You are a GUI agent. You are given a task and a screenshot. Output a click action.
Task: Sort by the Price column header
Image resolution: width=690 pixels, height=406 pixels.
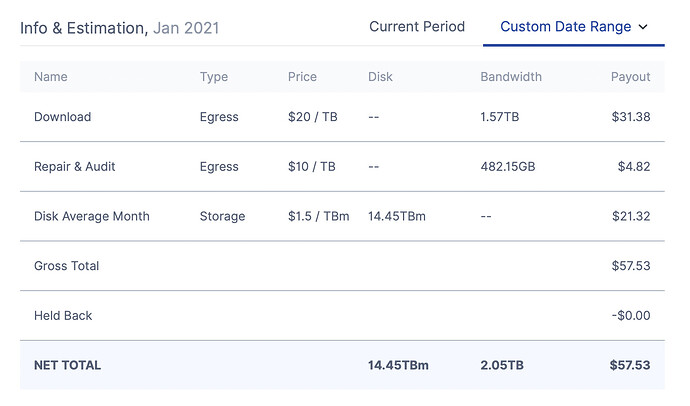302,77
